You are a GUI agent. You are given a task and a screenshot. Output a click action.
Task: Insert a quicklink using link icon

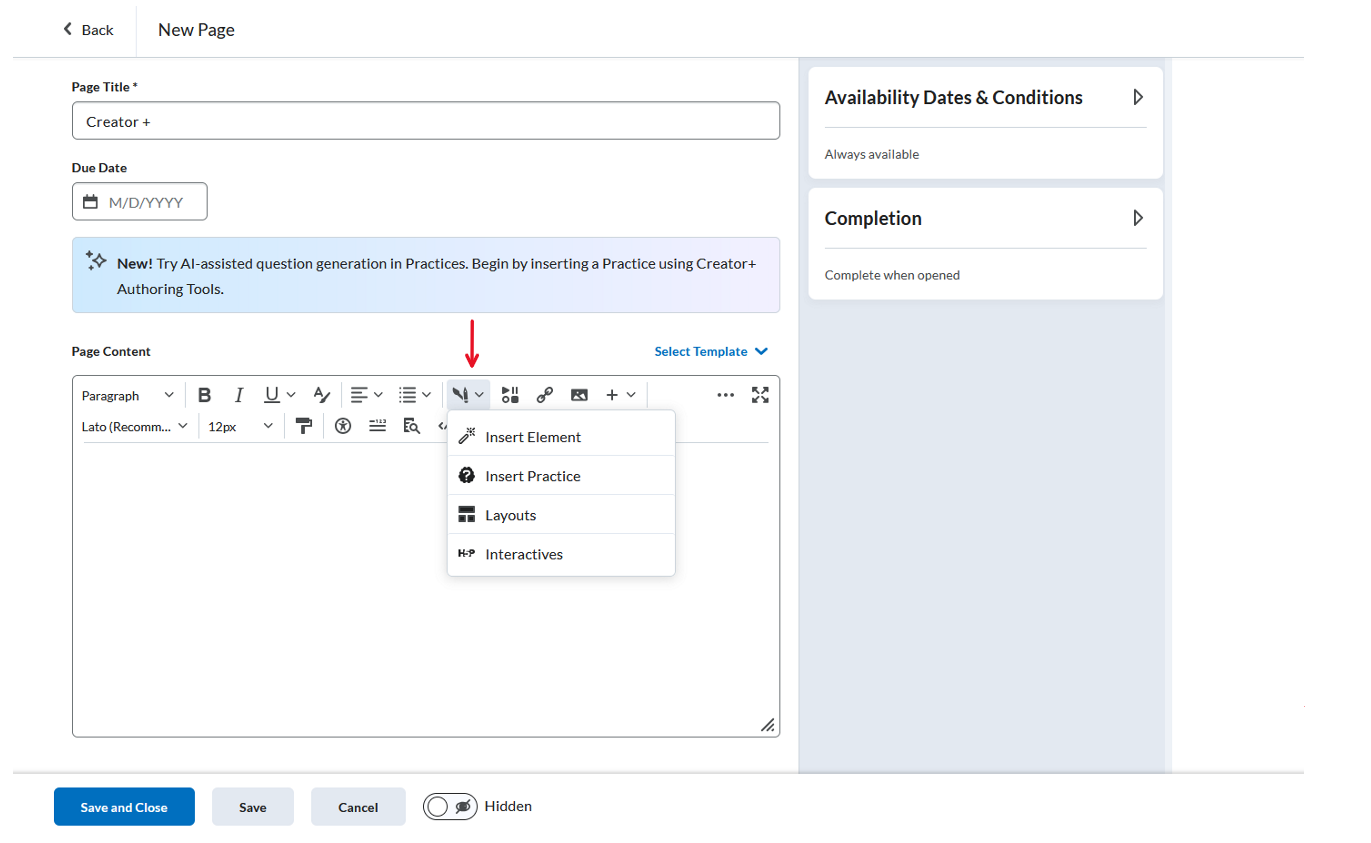544,395
